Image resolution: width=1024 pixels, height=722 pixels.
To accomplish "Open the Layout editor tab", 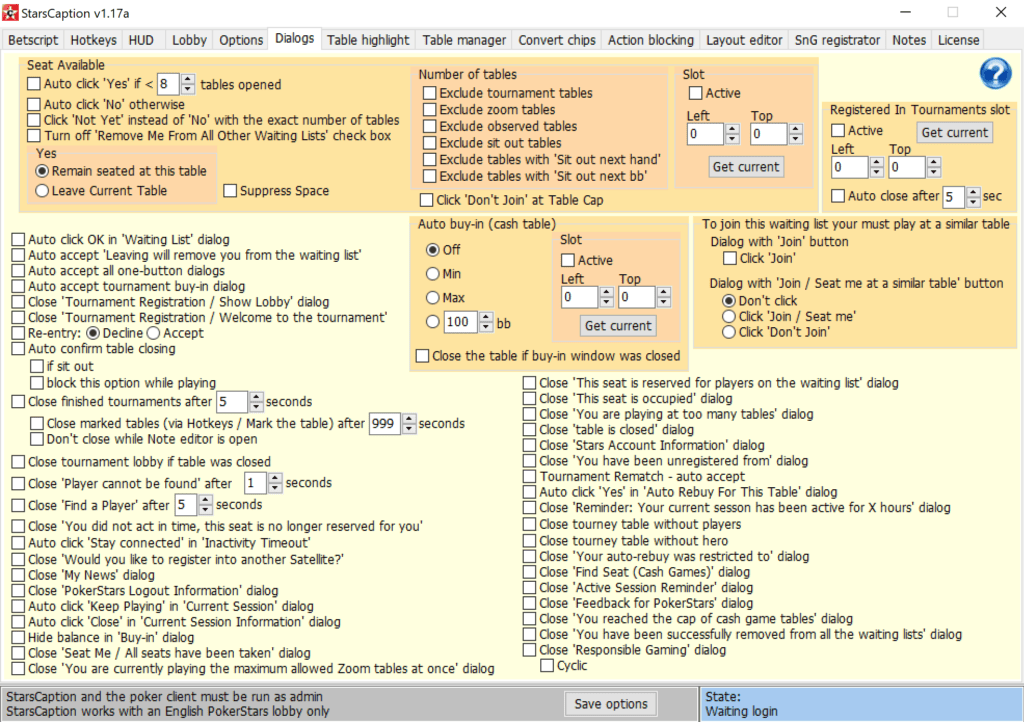I will [744, 40].
